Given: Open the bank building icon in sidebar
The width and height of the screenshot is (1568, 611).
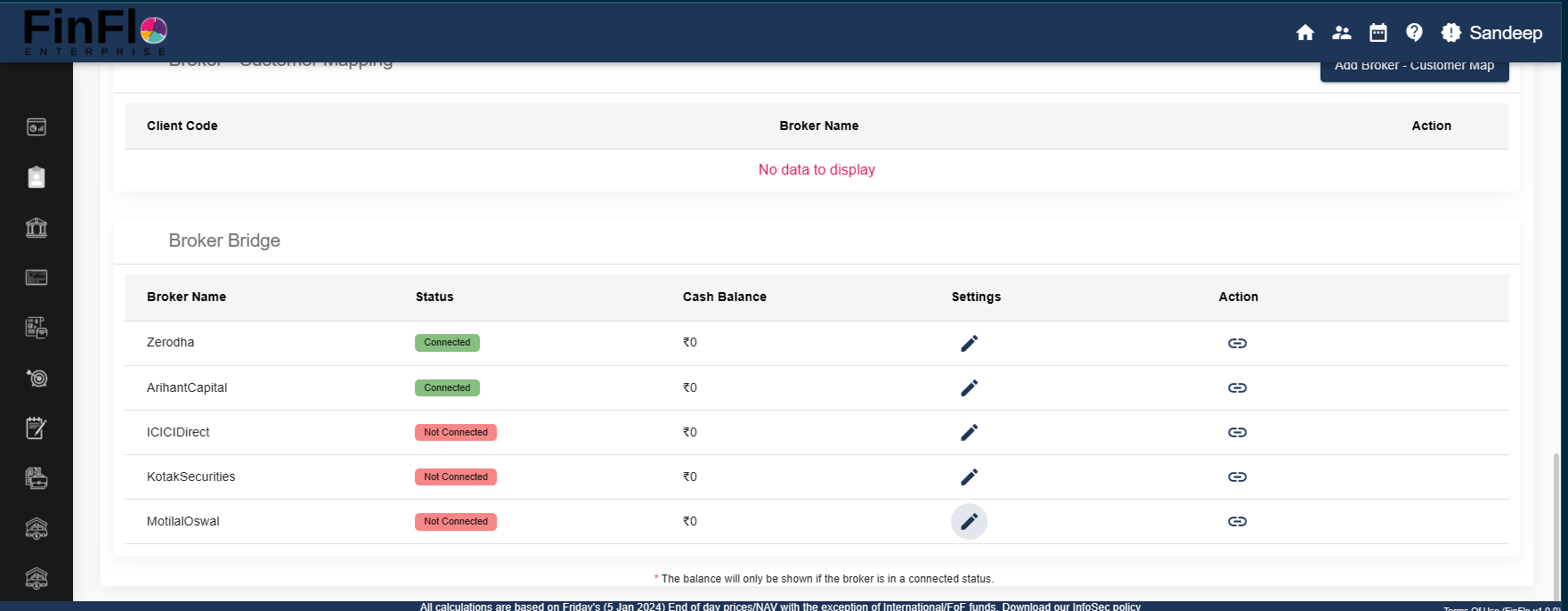Looking at the screenshot, I should [x=37, y=227].
